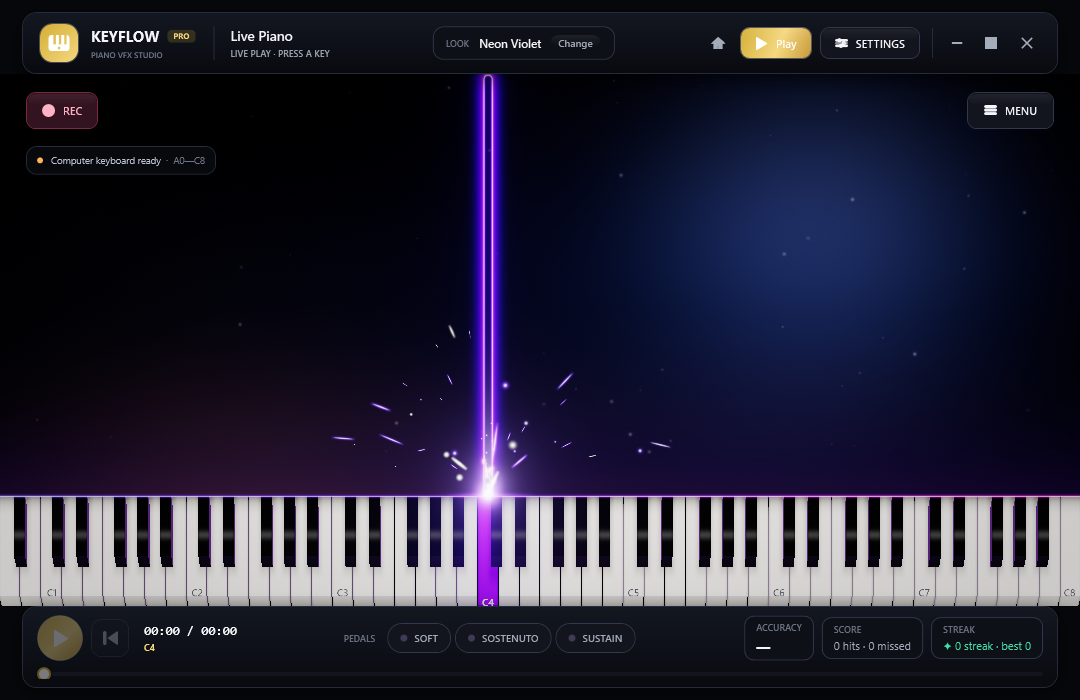Click the piano key labeled C6
The width and height of the screenshot is (1080, 700).
(779, 582)
